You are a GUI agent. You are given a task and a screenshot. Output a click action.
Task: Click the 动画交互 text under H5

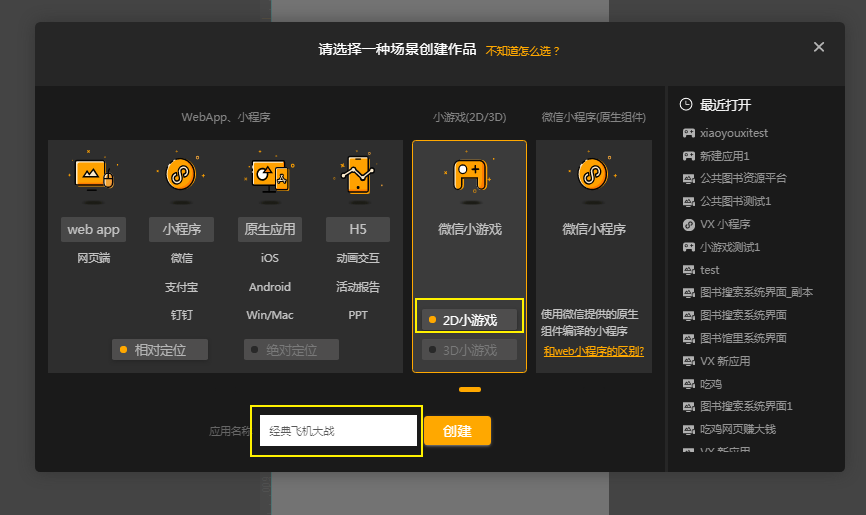tap(358, 258)
